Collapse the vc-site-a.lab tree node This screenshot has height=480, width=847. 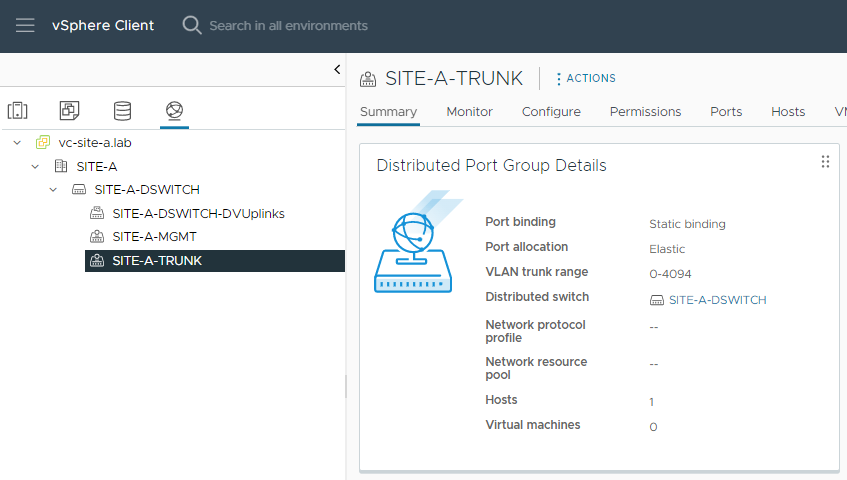coord(17,143)
